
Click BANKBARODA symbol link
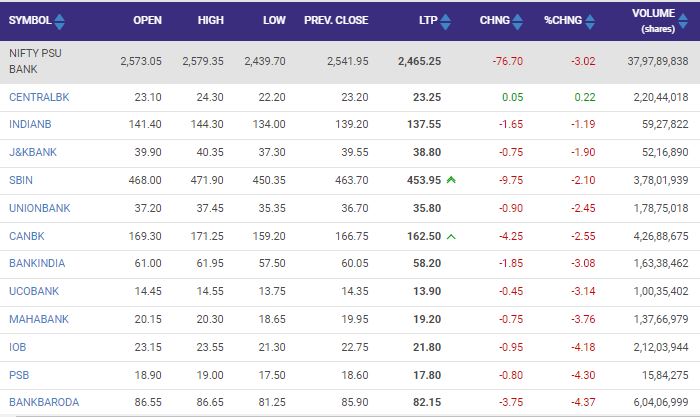(x=43, y=402)
